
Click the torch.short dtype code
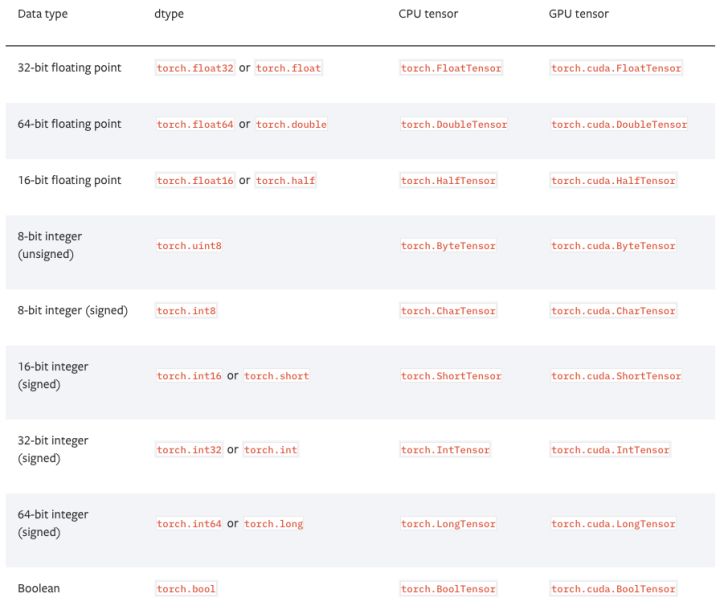pos(276,376)
